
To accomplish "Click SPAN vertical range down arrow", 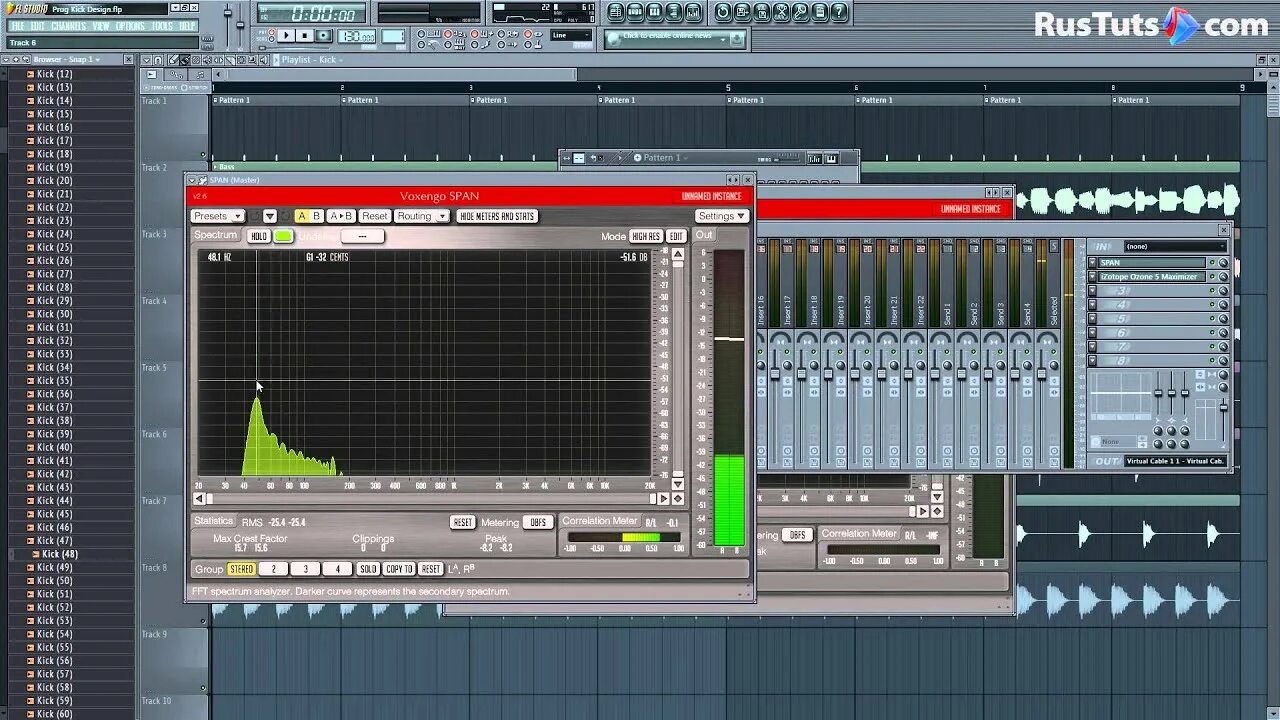I will coord(678,485).
